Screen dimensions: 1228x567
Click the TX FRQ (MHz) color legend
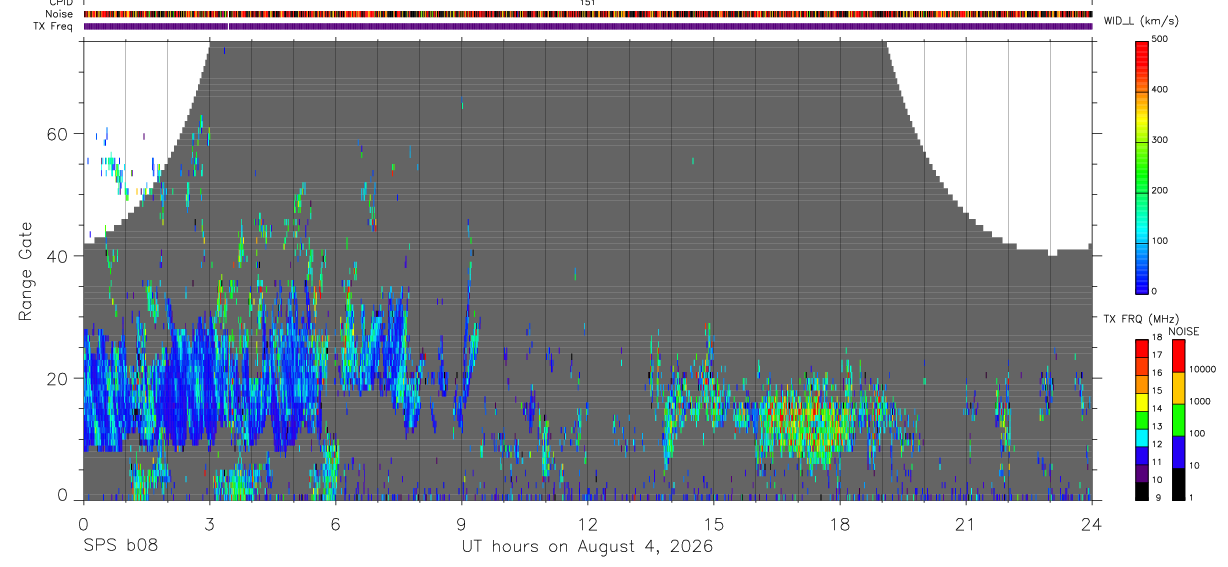point(1141,420)
